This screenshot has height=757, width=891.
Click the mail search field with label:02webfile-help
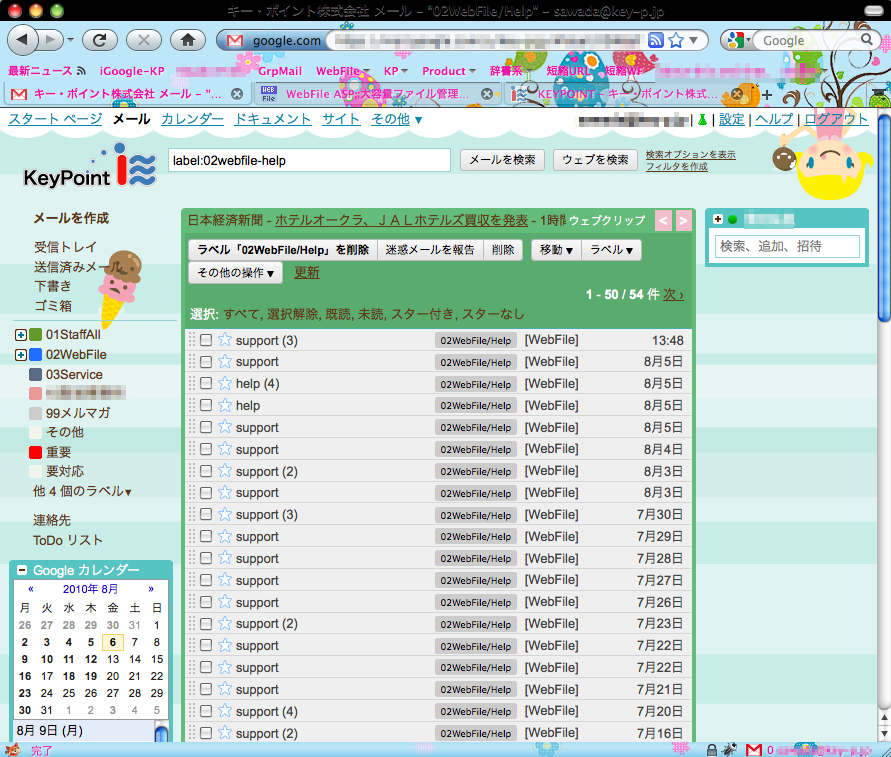pyautogui.click(x=310, y=160)
